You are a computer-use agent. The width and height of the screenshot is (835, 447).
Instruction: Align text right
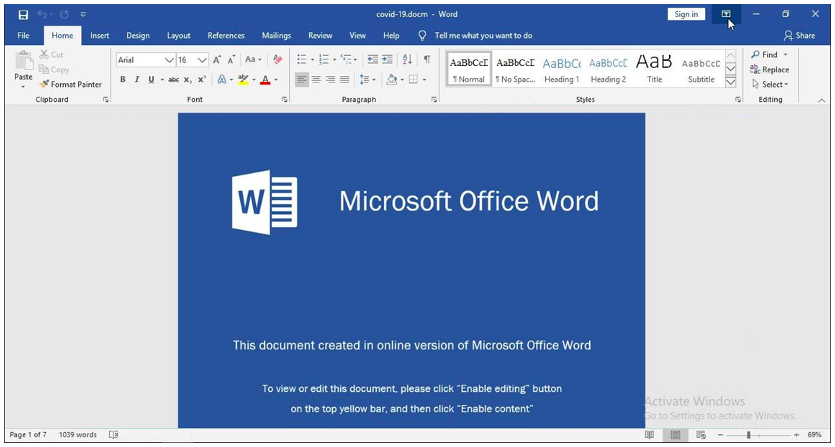[x=330, y=79]
